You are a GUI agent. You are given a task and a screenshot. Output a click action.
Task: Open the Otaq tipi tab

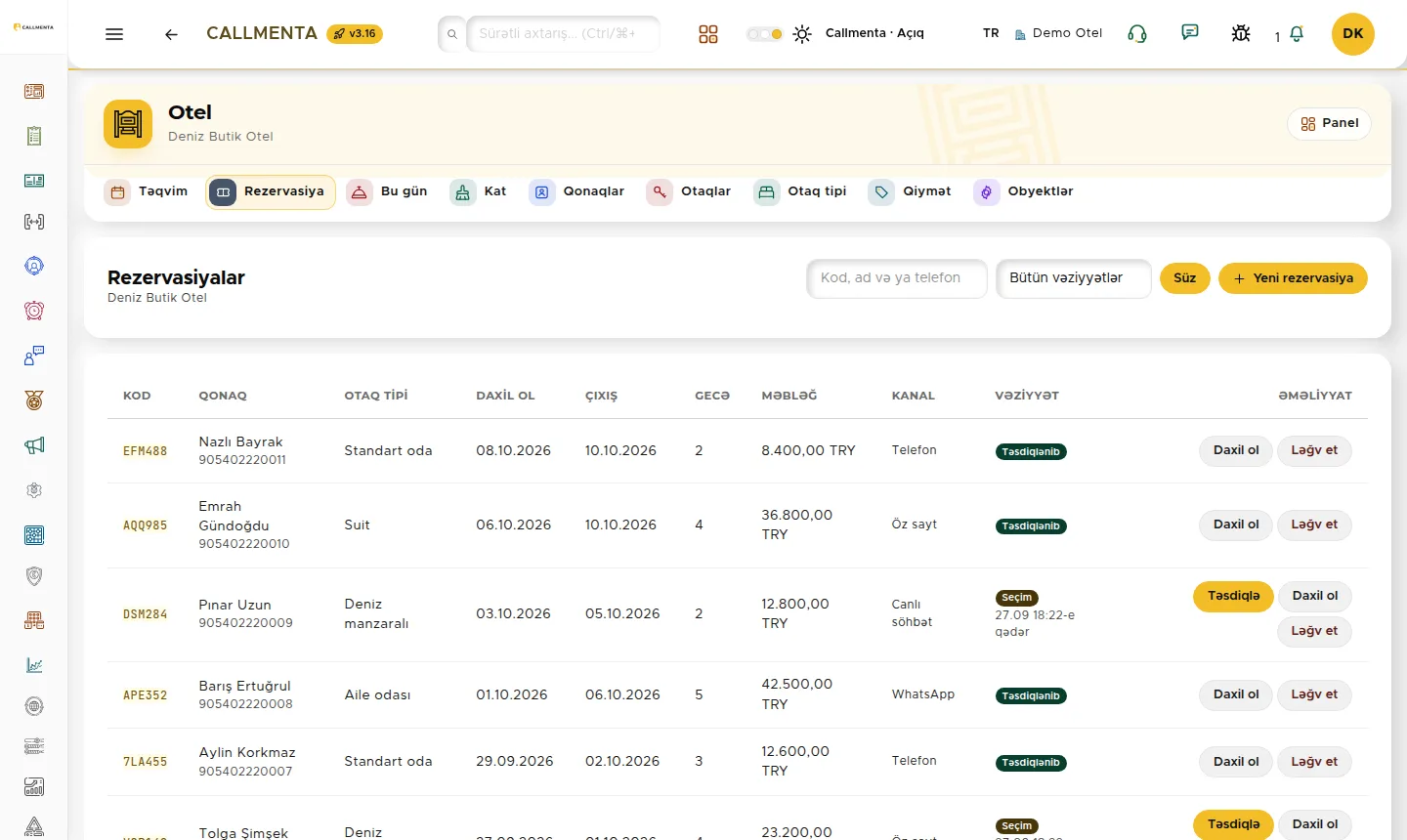point(800,192)
